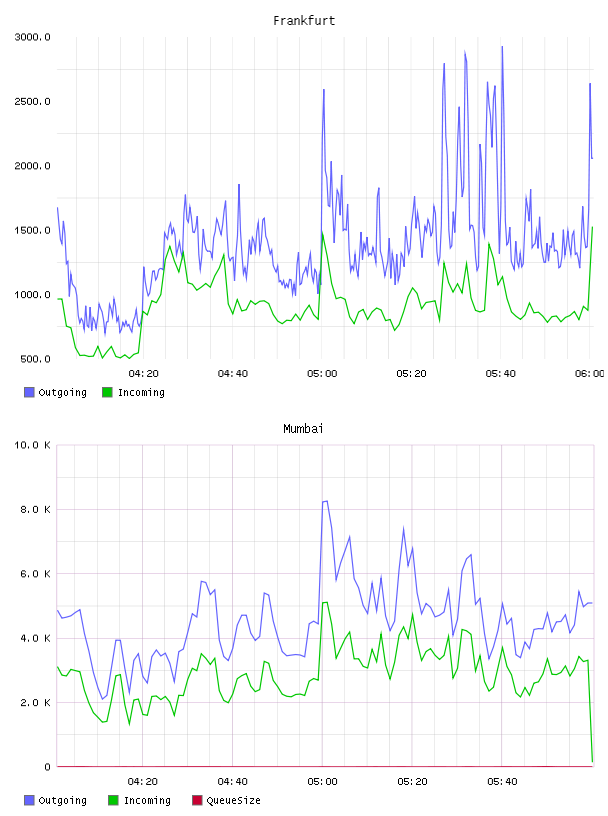608x816 pixels.
Task: Click the Mumbai chart title
Action: 303,429
